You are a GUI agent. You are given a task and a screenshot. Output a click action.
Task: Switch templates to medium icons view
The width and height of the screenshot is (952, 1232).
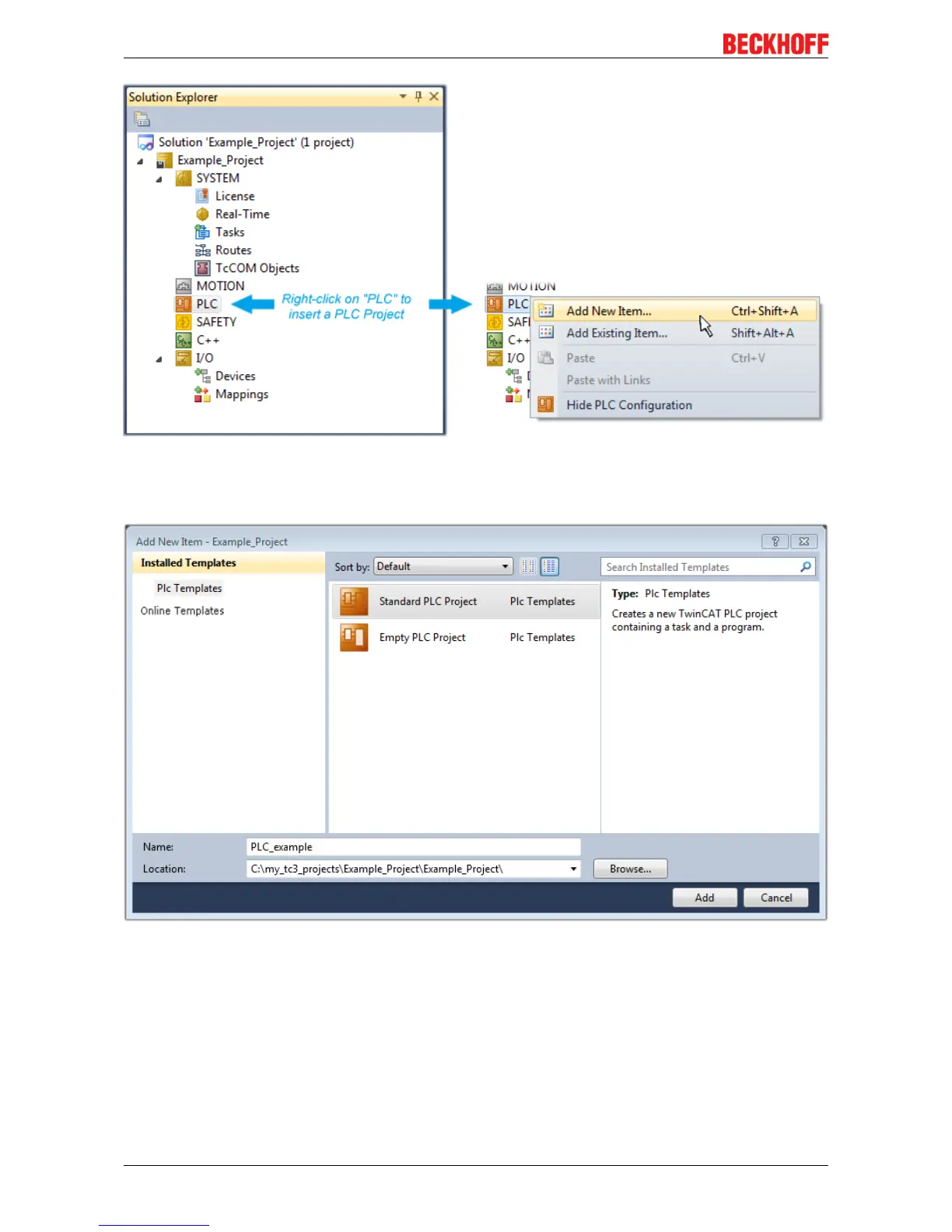pyautogui.click(x=549, y=566)
